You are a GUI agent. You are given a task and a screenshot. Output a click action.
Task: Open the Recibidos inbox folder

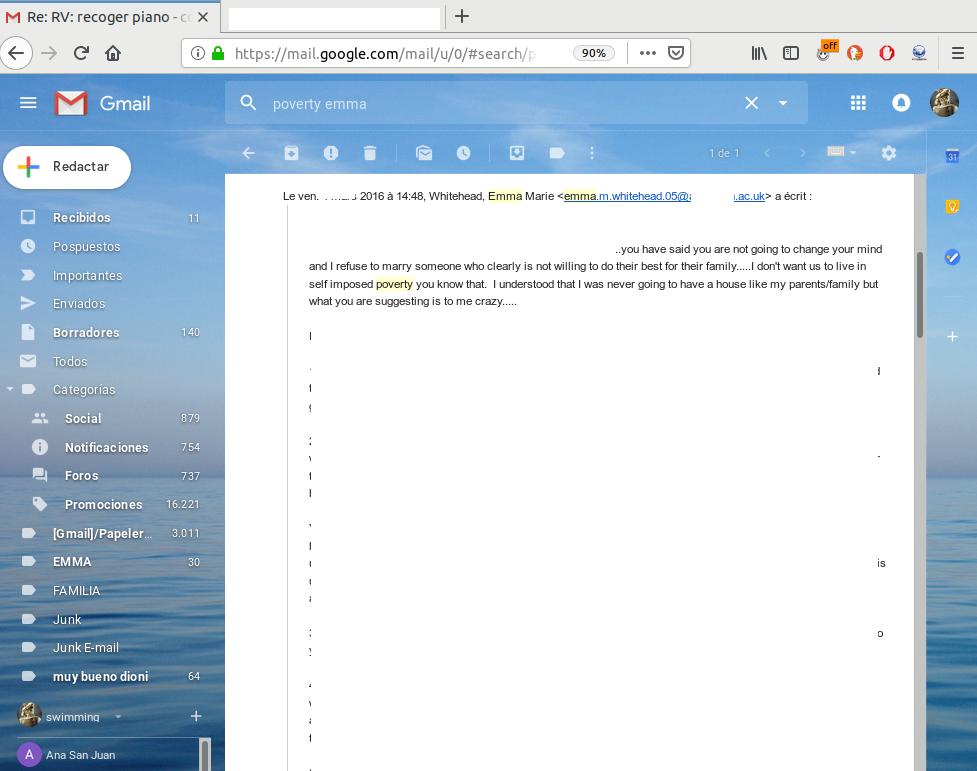(81, 218)
